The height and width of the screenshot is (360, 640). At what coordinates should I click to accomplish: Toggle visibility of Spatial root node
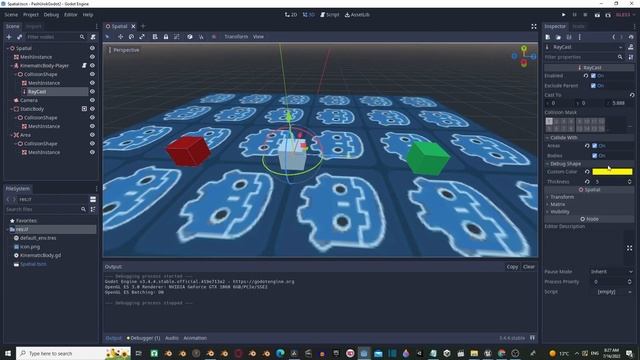coord(92,48)
